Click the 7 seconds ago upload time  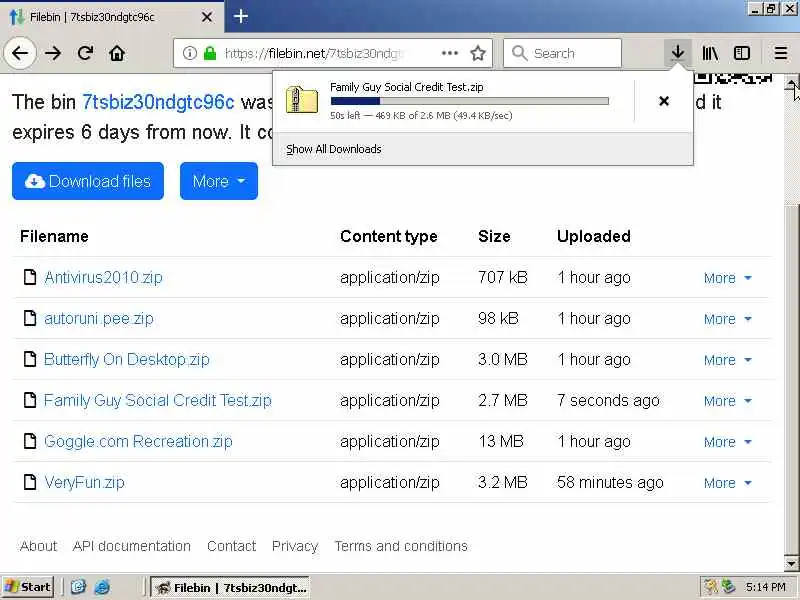tap(608, 401)
